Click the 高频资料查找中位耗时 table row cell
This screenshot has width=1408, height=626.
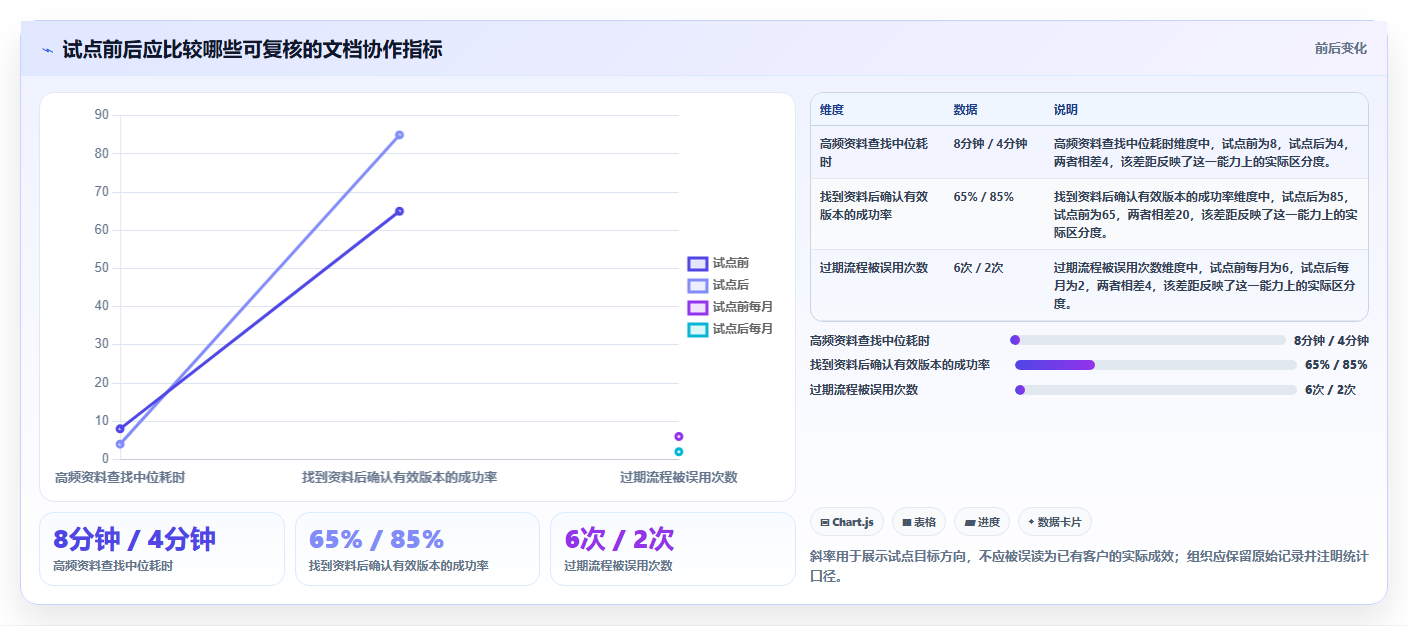pos(877,152)
